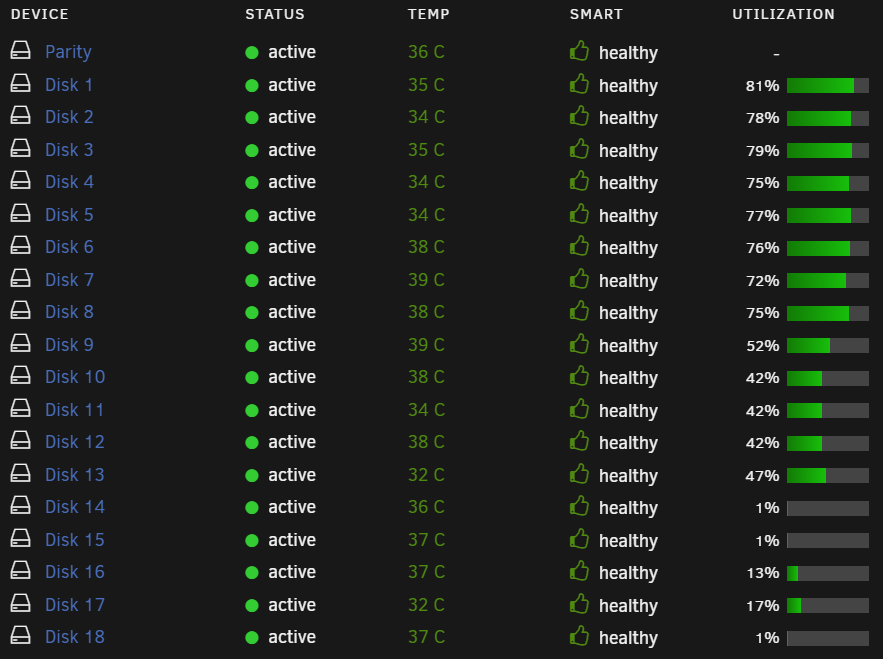Open the Disk 16 device link
This screenshot has height=659, width=883.
[75, 572]
